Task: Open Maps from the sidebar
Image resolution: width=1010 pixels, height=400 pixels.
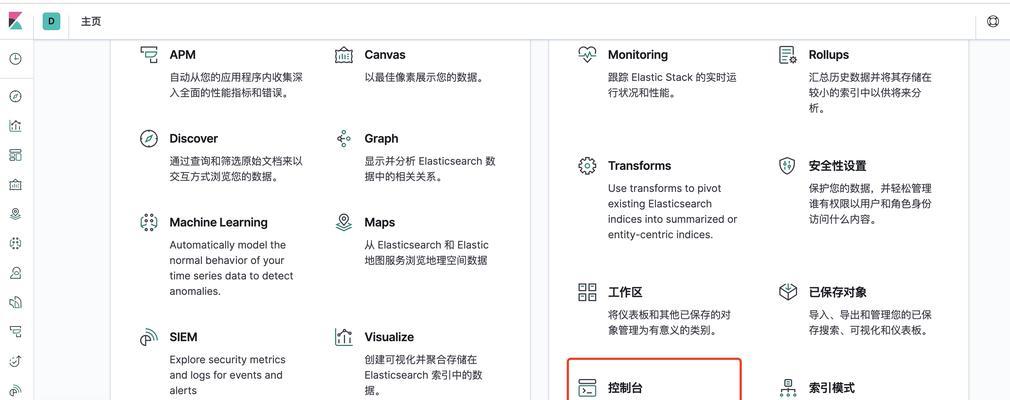Action: (x=15, y=214)
